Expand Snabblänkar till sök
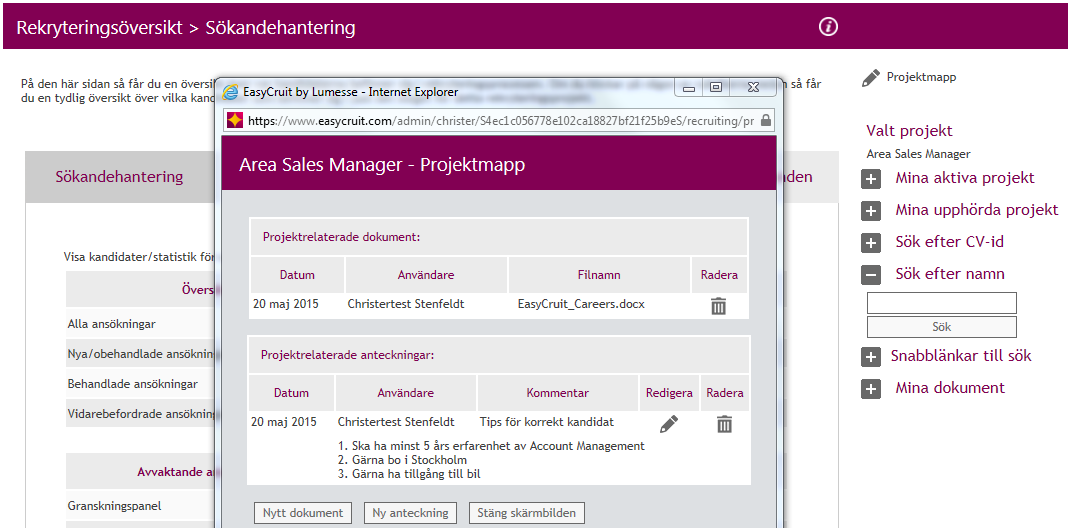1068x528 pixels. pyautogui.click(x=870, y=356)
